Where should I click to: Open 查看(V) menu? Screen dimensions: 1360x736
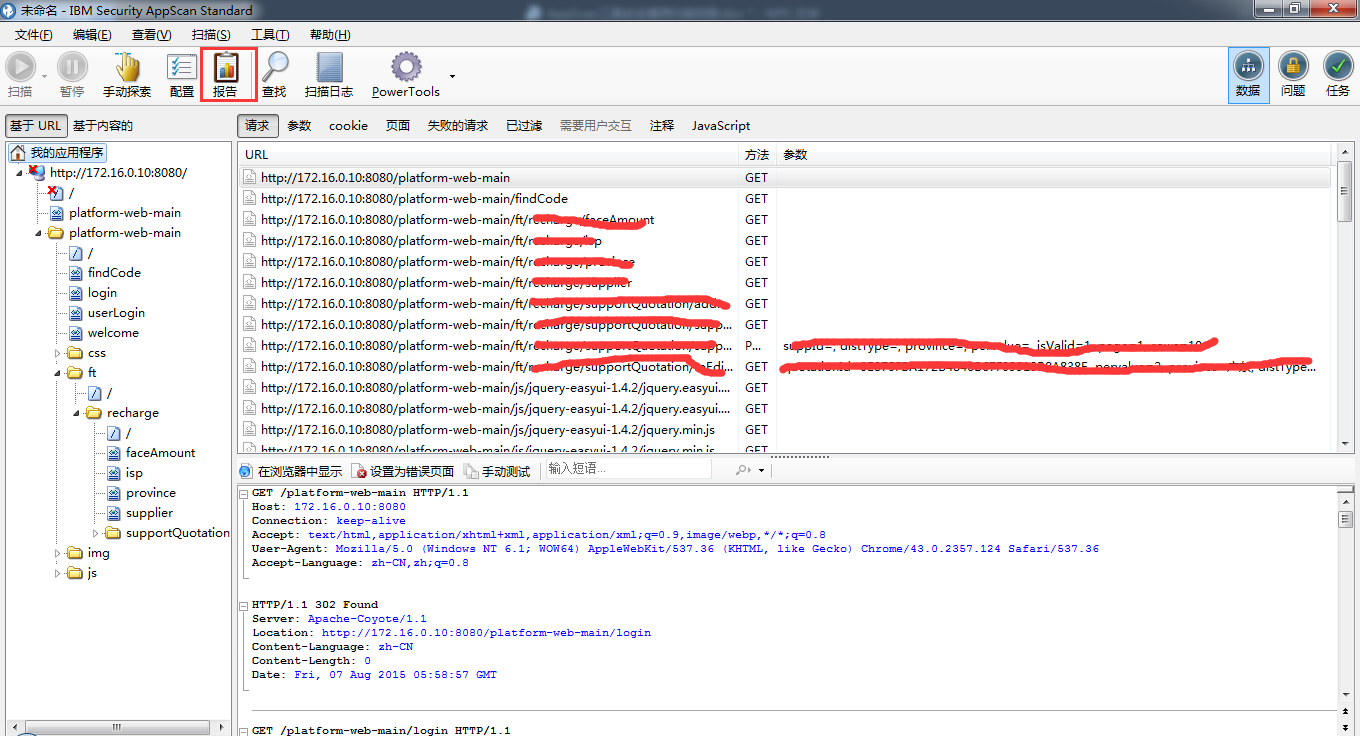click(151, 35)
